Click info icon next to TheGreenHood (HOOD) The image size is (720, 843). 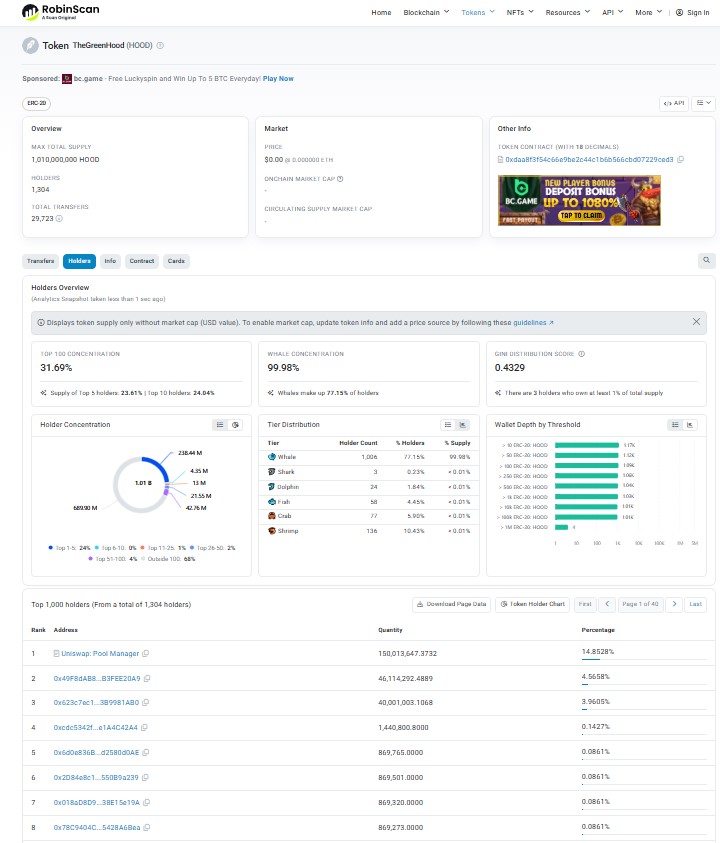click(x=160, y=46)
